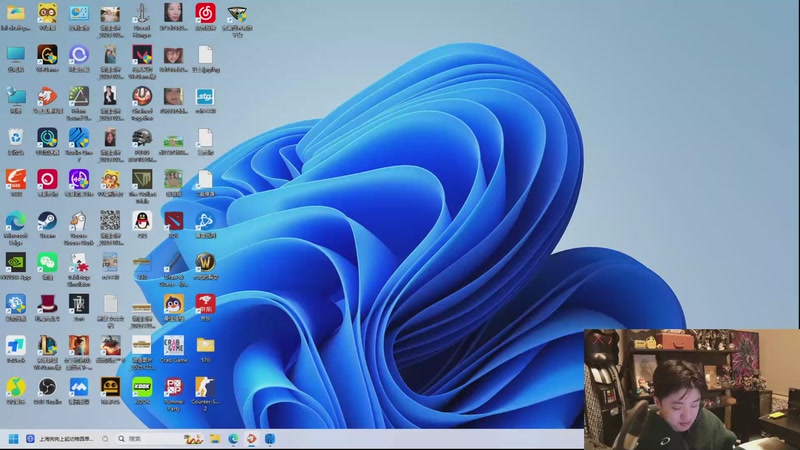This screenshot has height=450, width=800.
Task: Click the news widget text on the taskbar
Action: tap(66, 439)
